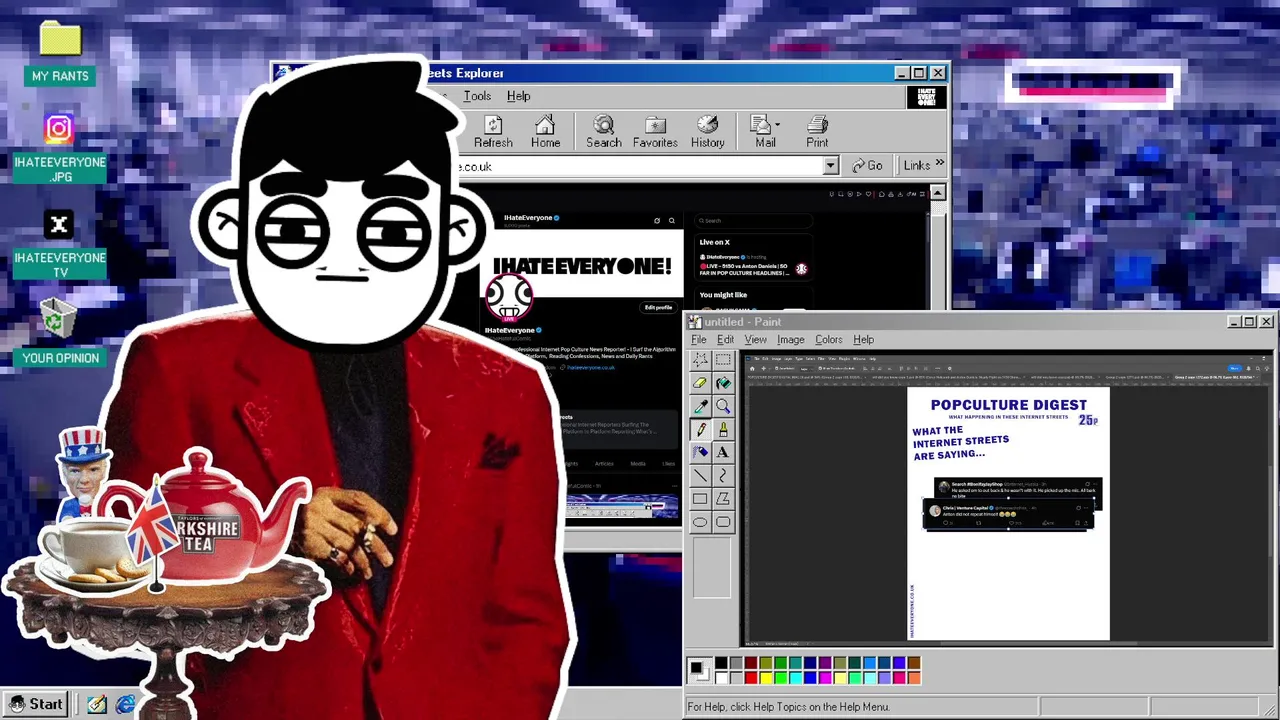Pick the straight Line tool
The image size is (1280, 720).
click(x=700, y=475)
